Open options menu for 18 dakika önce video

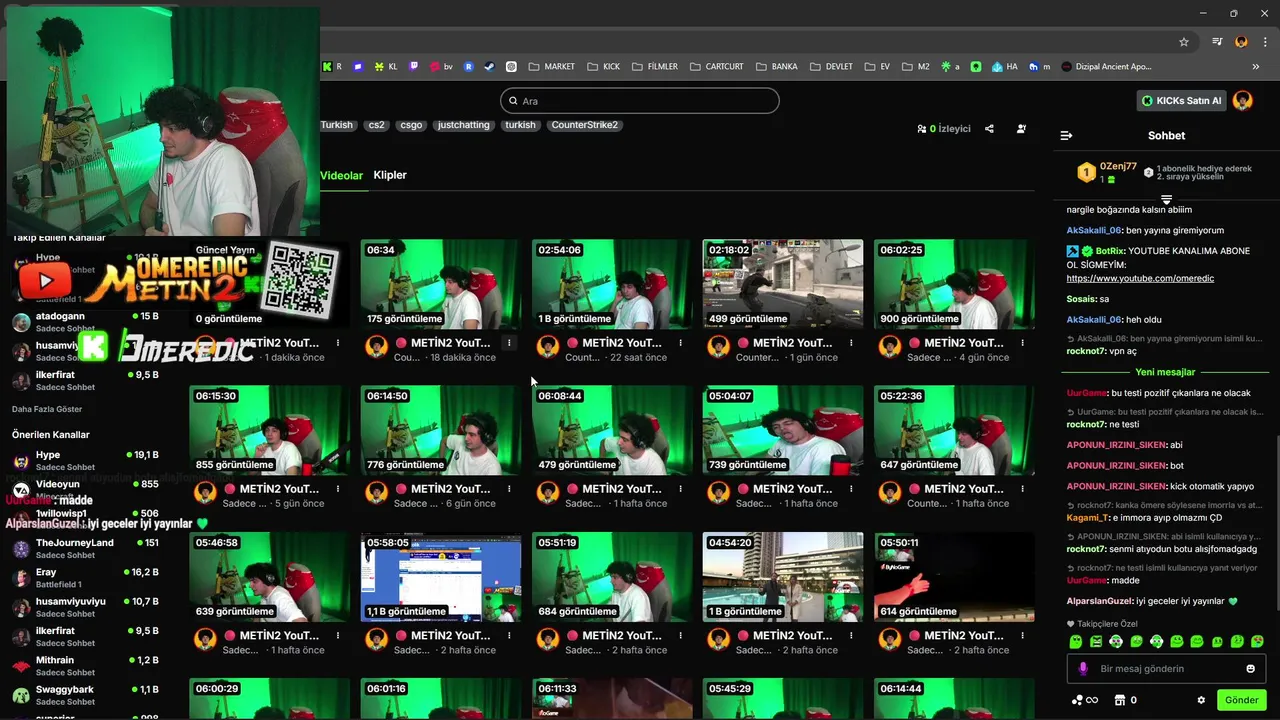[509, 343]
